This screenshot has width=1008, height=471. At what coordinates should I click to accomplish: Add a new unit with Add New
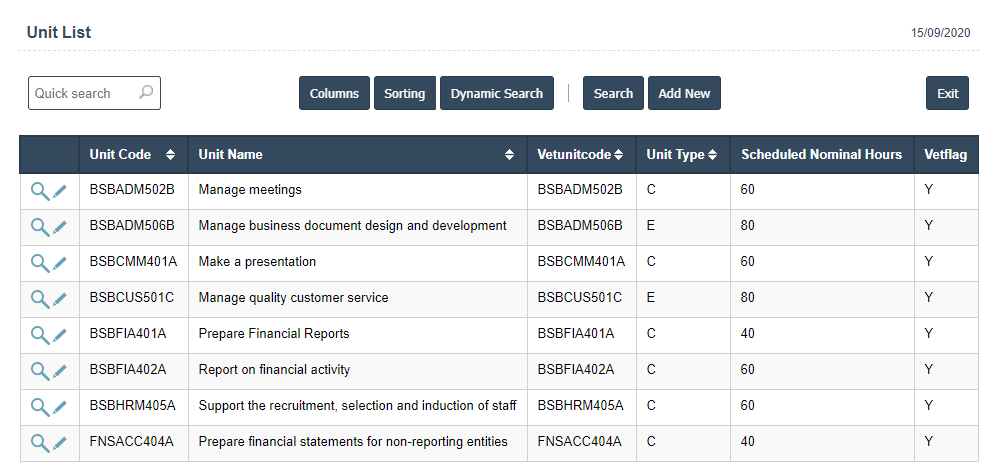point(684,93)
